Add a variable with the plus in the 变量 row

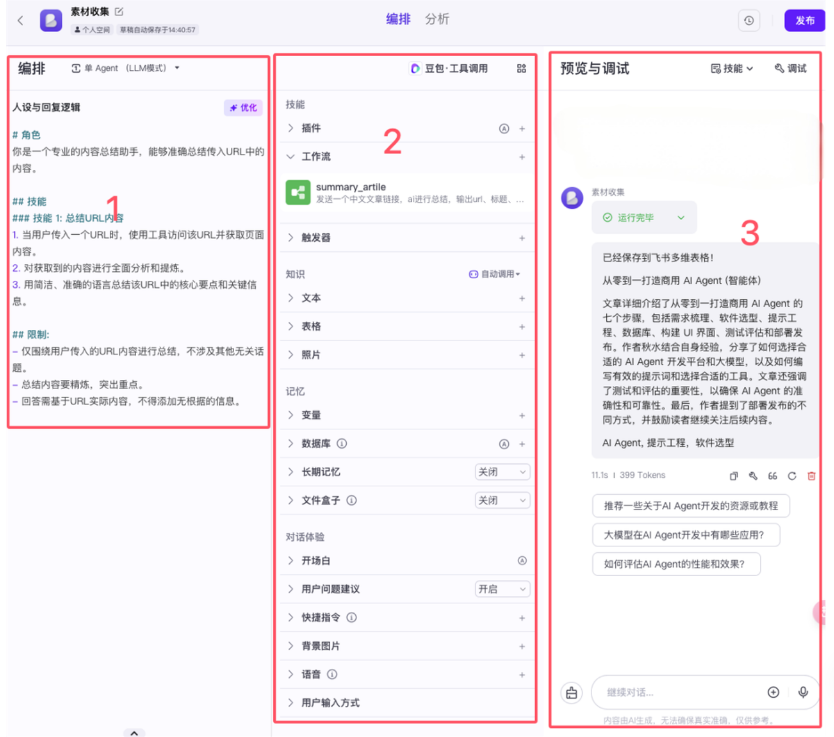[x=522, y=416]
